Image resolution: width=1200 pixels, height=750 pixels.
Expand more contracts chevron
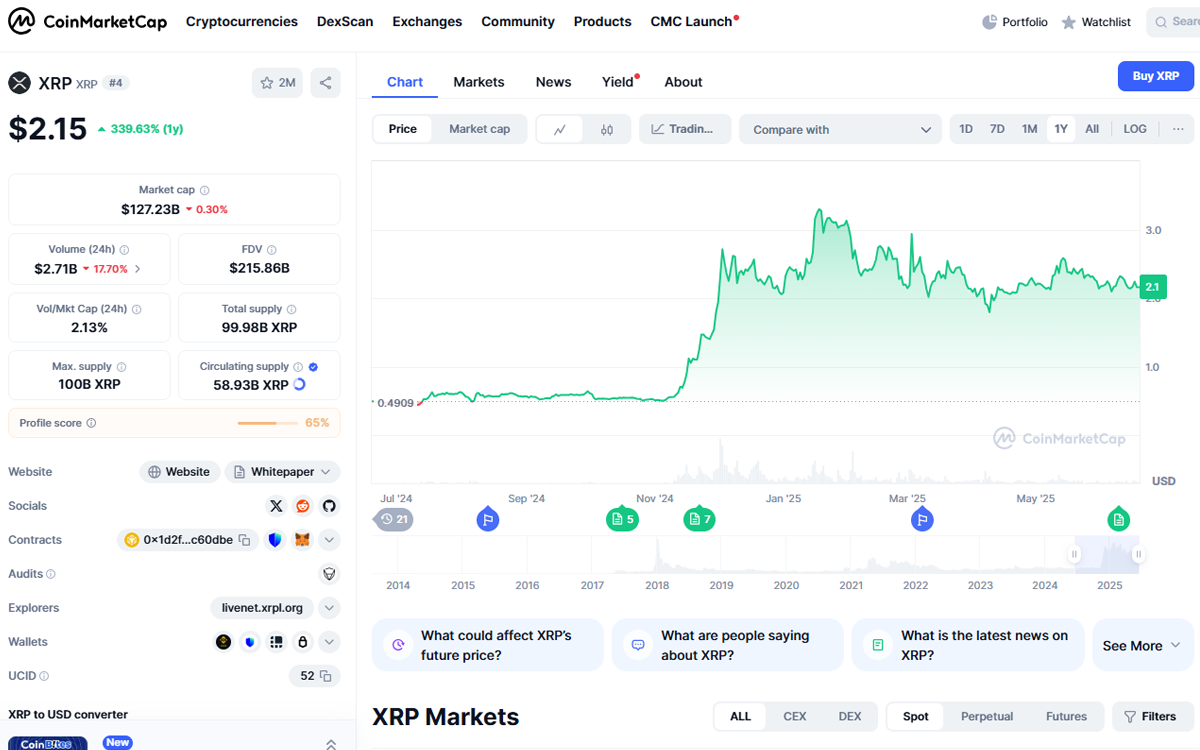point(329,540)
